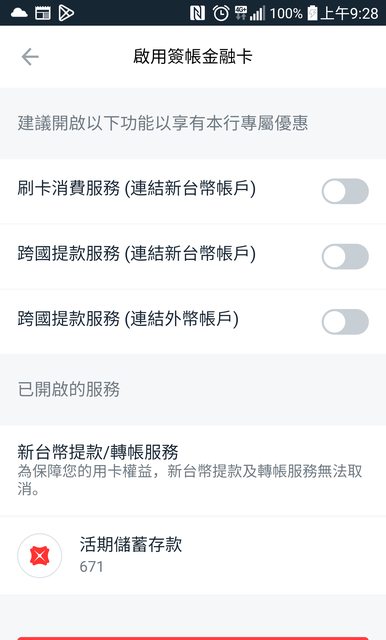Tap the DBS logo beside 活期儲蓄存款
This screenshot has width=386, height=640.
pyautogui.click(x=40, y=556)
